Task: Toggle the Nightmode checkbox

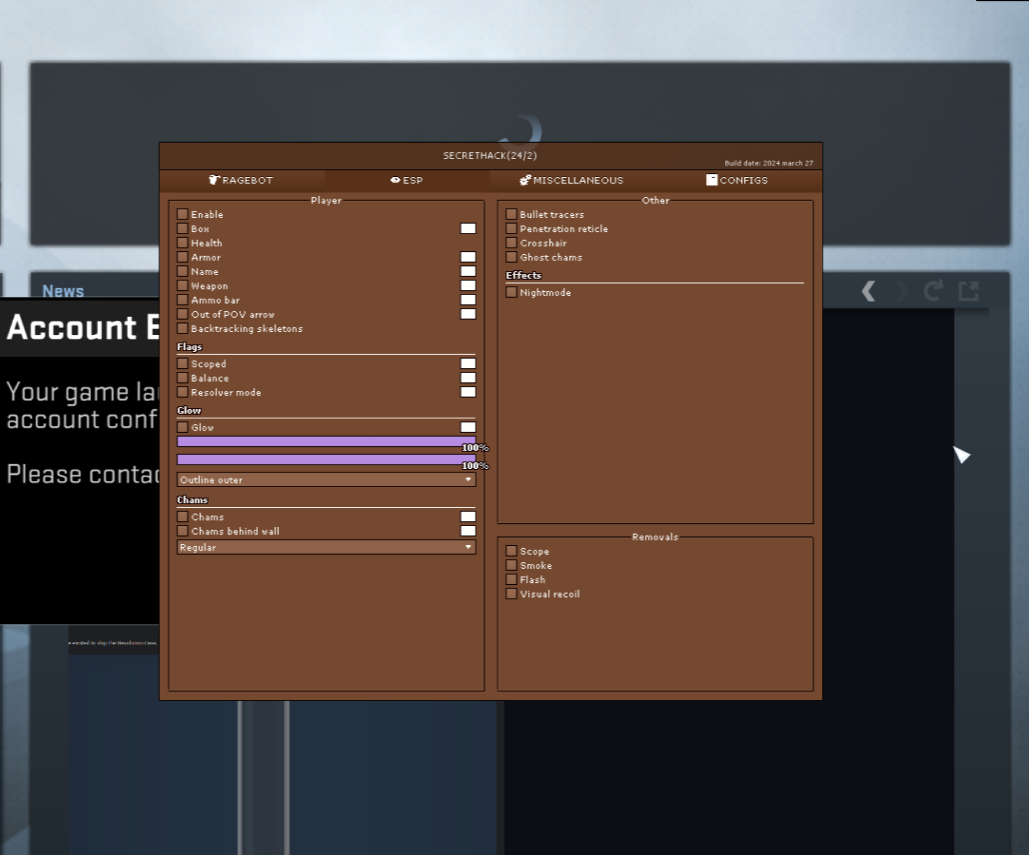Action: [512, 293]
